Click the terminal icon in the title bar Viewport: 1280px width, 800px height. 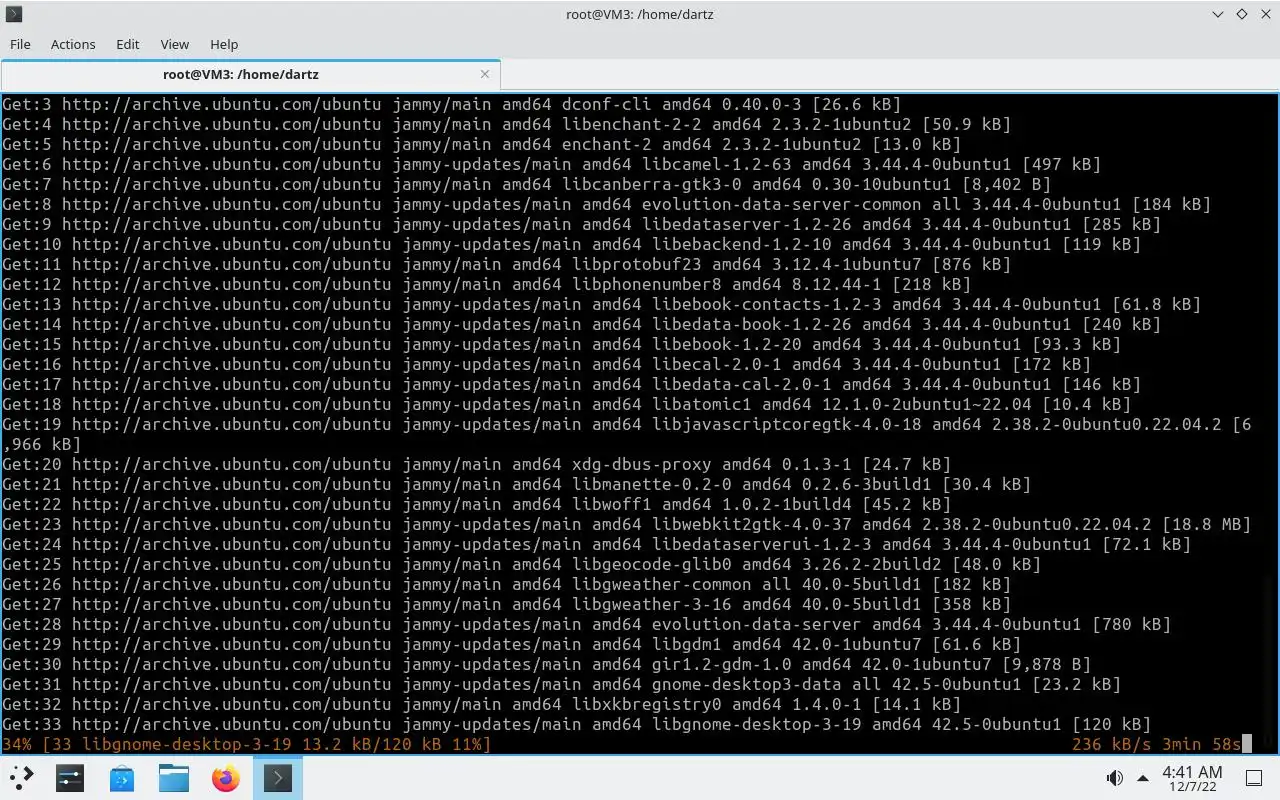point(12,14)
